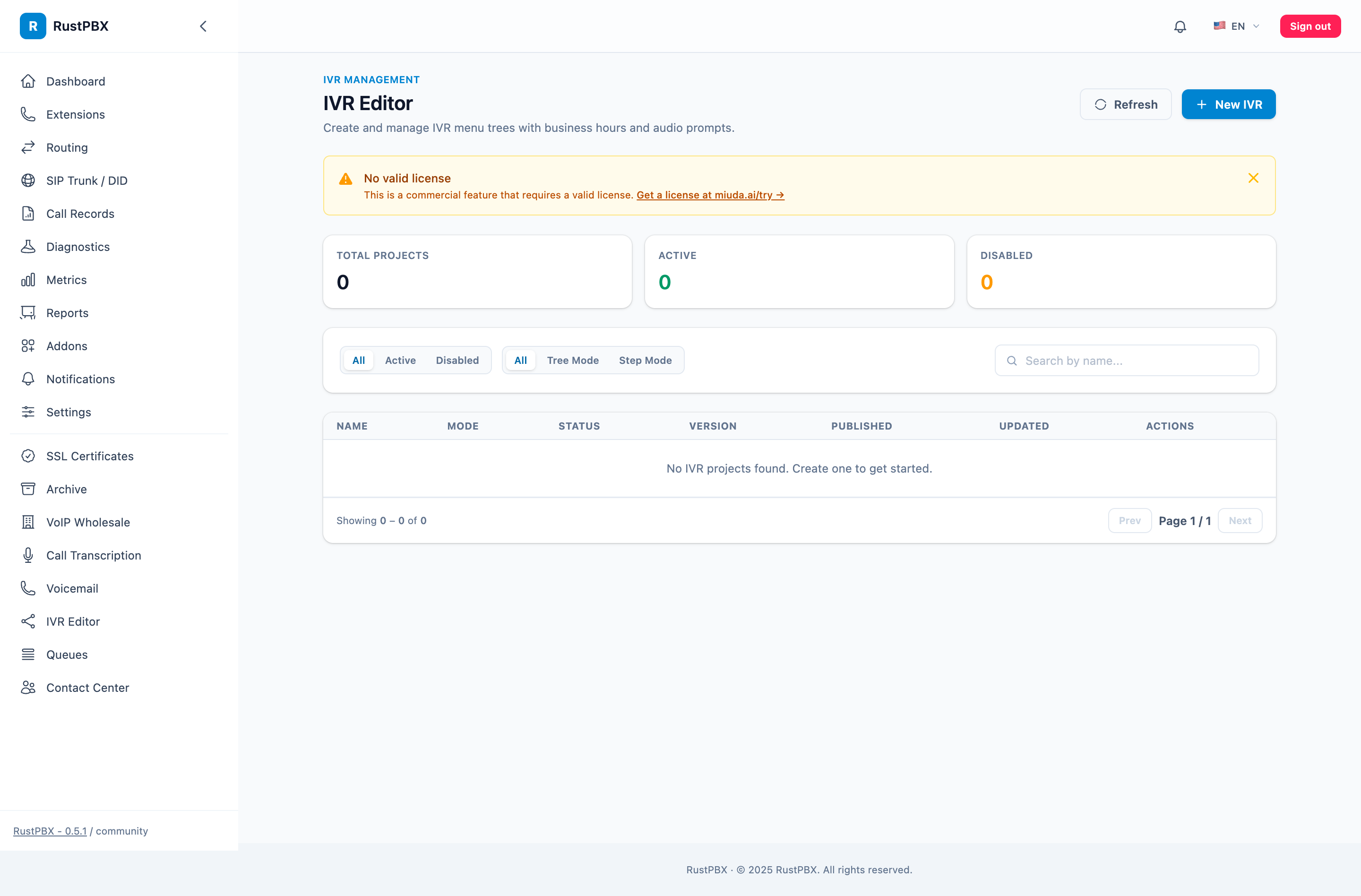Image resolution: width=1361 pixels, height=896 pixels.
Task: Click the Settings sliders icon
Action: pos(28,412)
